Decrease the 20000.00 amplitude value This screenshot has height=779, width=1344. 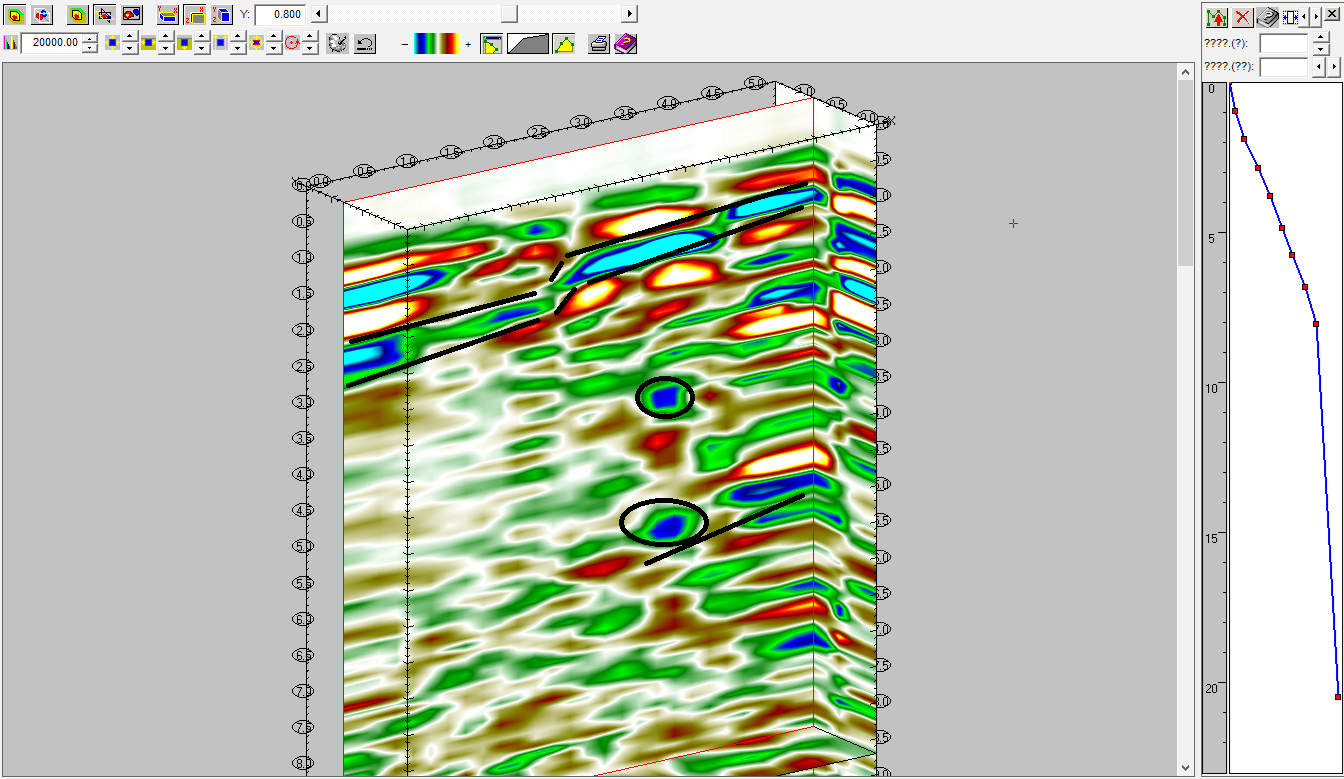(x=91, y=48)
